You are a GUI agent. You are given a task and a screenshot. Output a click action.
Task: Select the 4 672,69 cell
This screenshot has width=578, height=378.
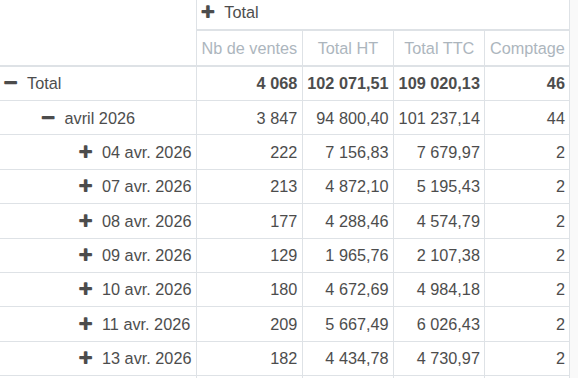pyautogui.click(x=348, y=289)
